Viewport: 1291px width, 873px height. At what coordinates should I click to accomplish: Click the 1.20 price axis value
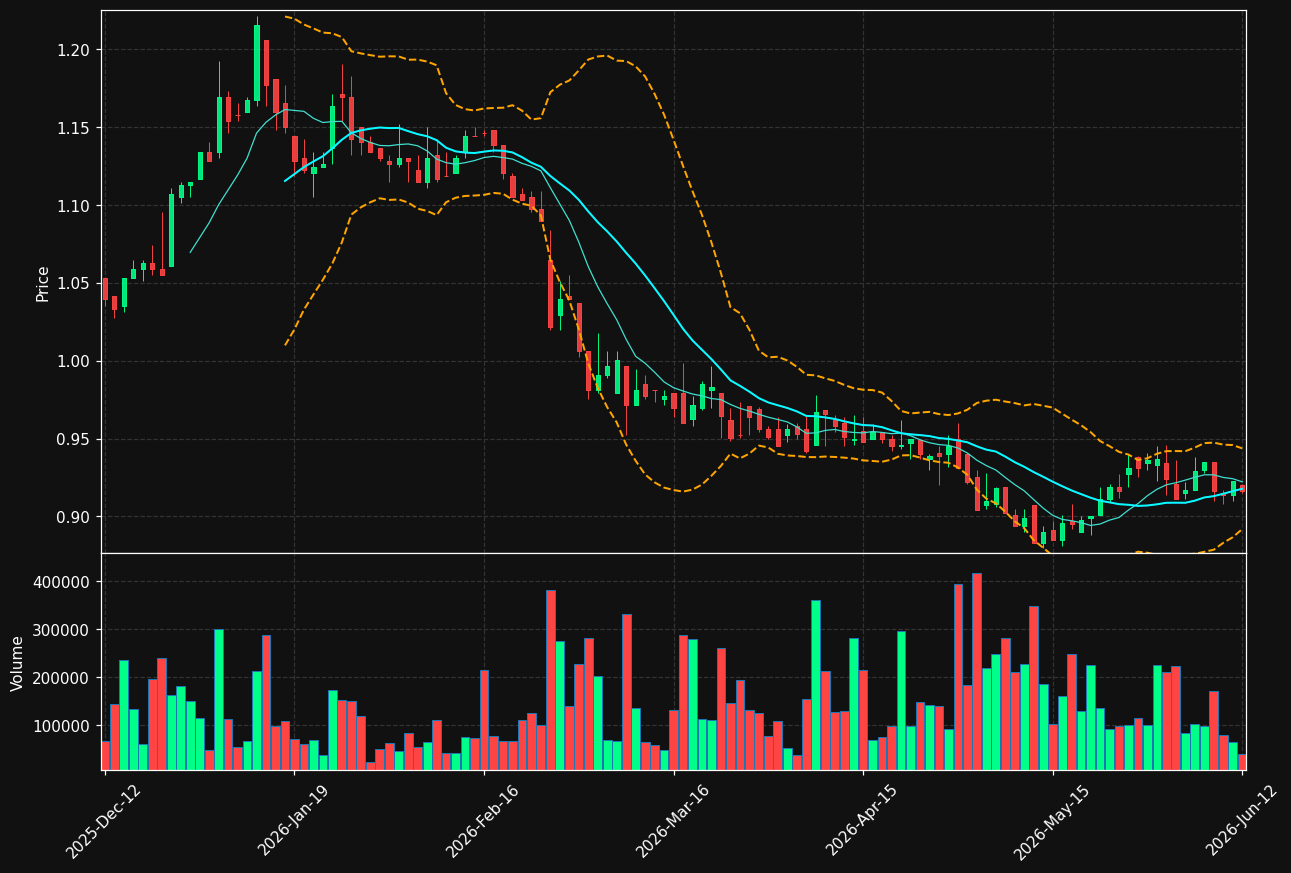74,50
